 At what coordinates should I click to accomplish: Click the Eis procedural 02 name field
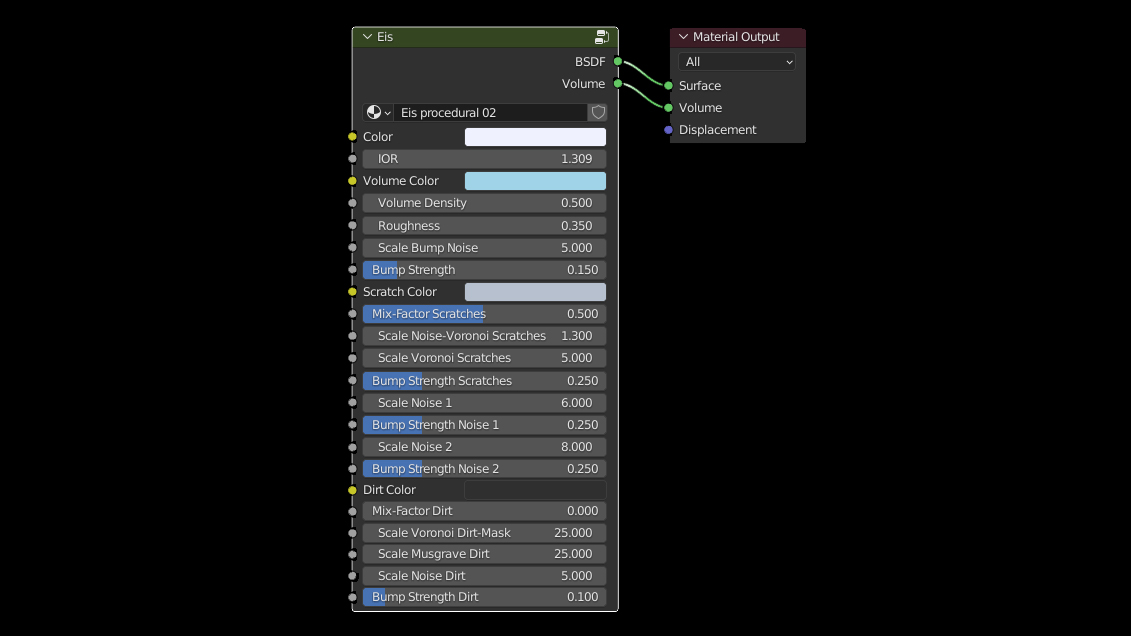coord(490,113)
